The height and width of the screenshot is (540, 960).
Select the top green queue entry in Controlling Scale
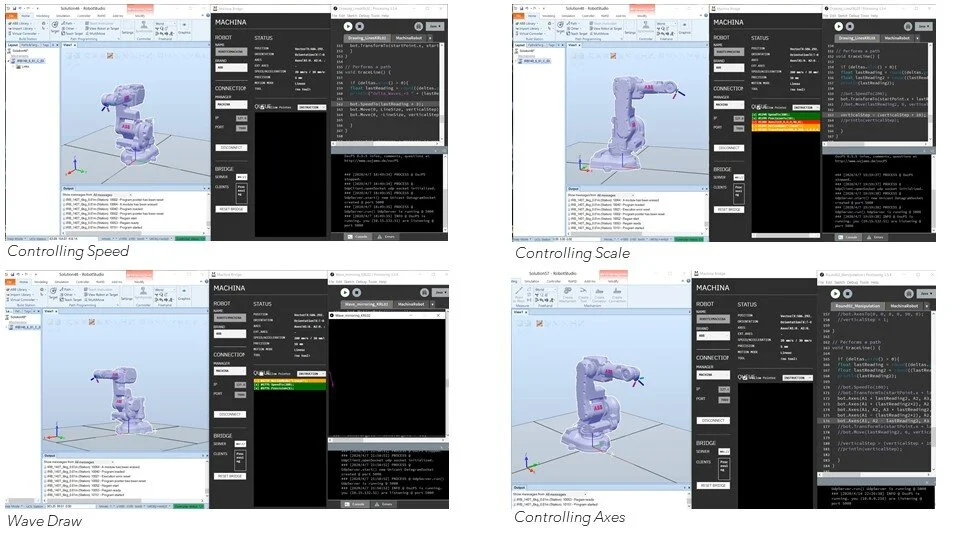(x=786, y=114)
